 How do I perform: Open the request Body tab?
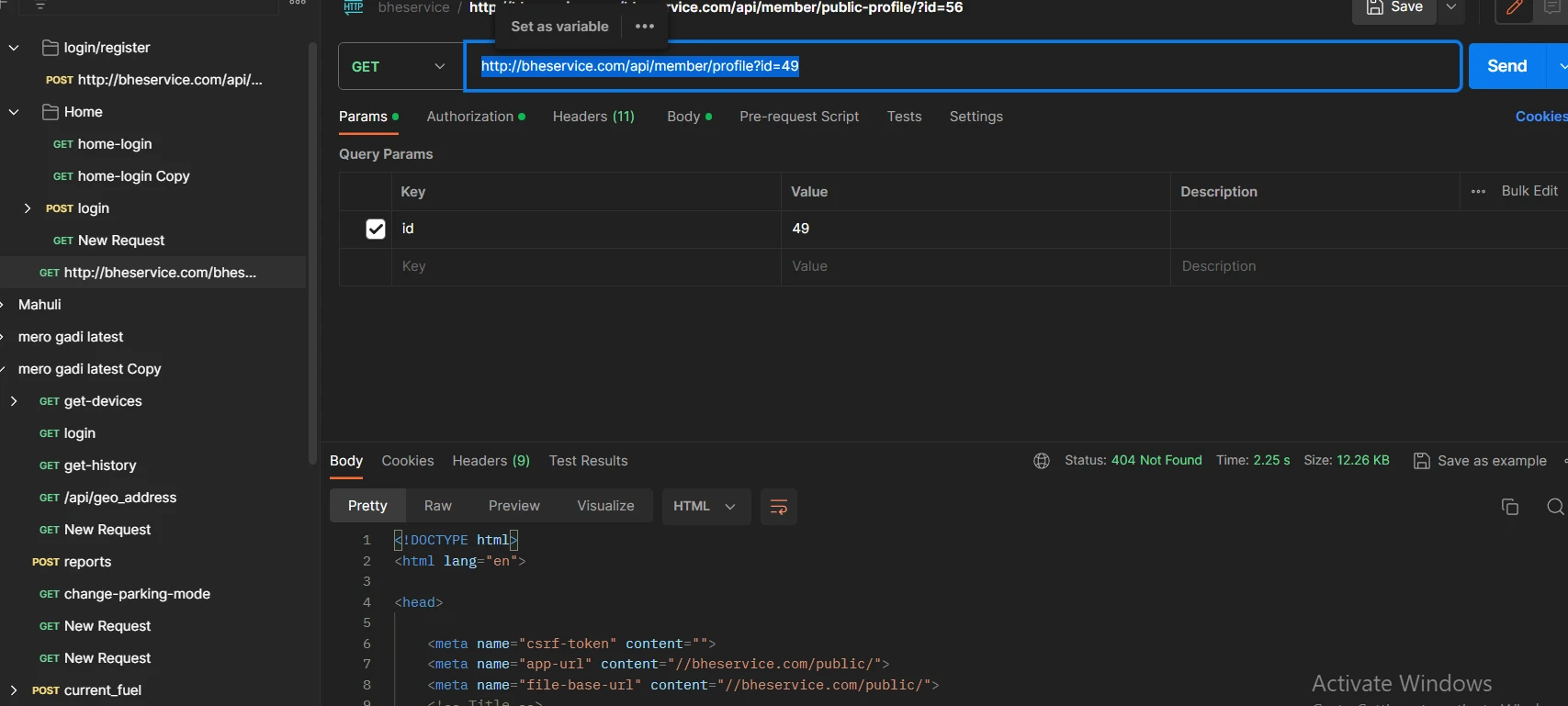689,117
